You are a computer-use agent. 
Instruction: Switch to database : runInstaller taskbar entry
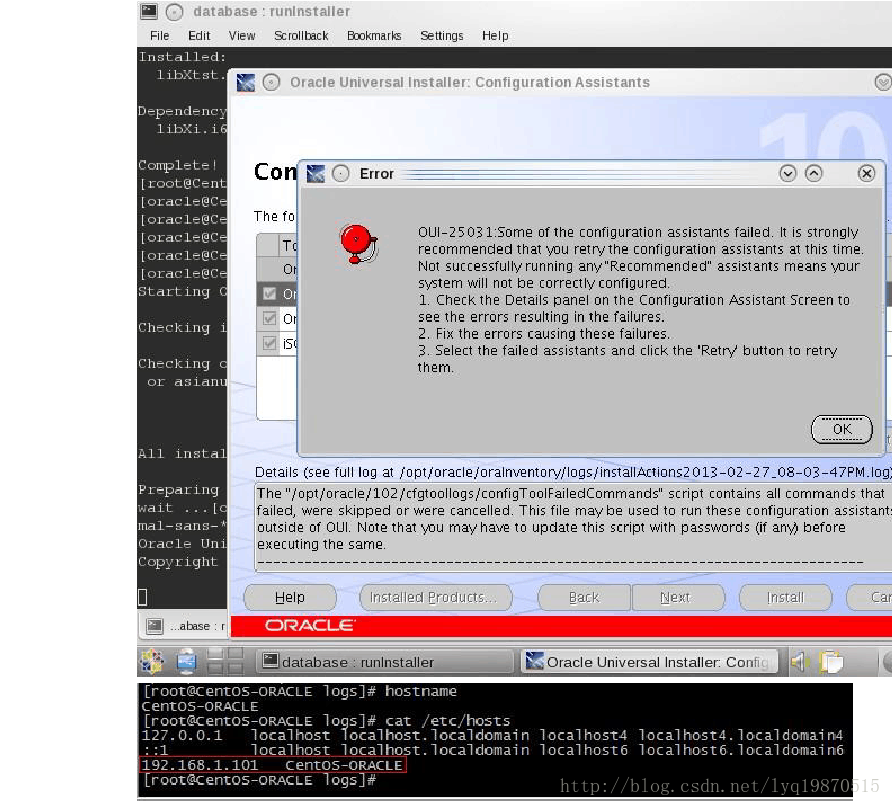(x=385, y=662)
